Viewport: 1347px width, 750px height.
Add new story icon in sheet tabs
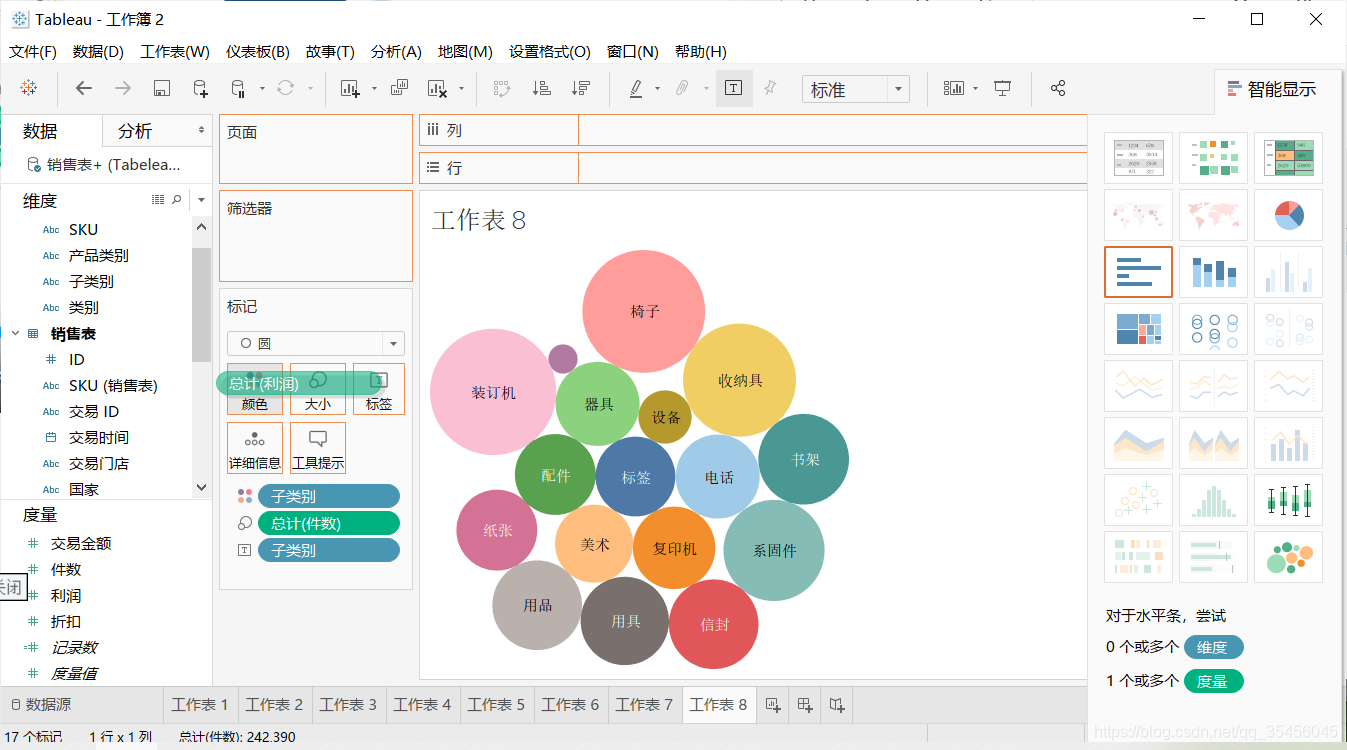pyautogui.click(x=837, y=704)
